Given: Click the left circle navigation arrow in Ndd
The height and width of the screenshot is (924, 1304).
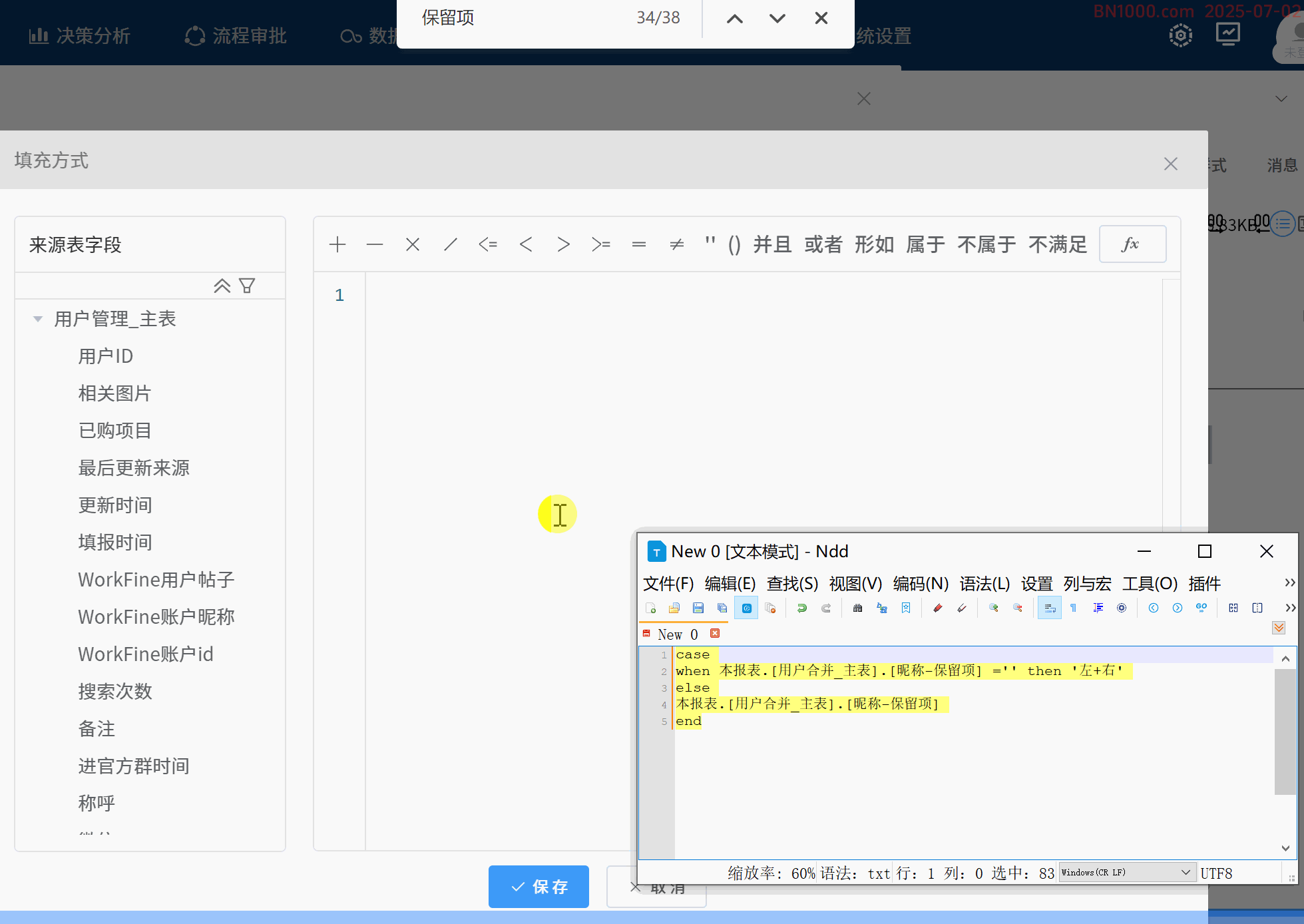Looking at the screenshot, I should coord(1154,608).
